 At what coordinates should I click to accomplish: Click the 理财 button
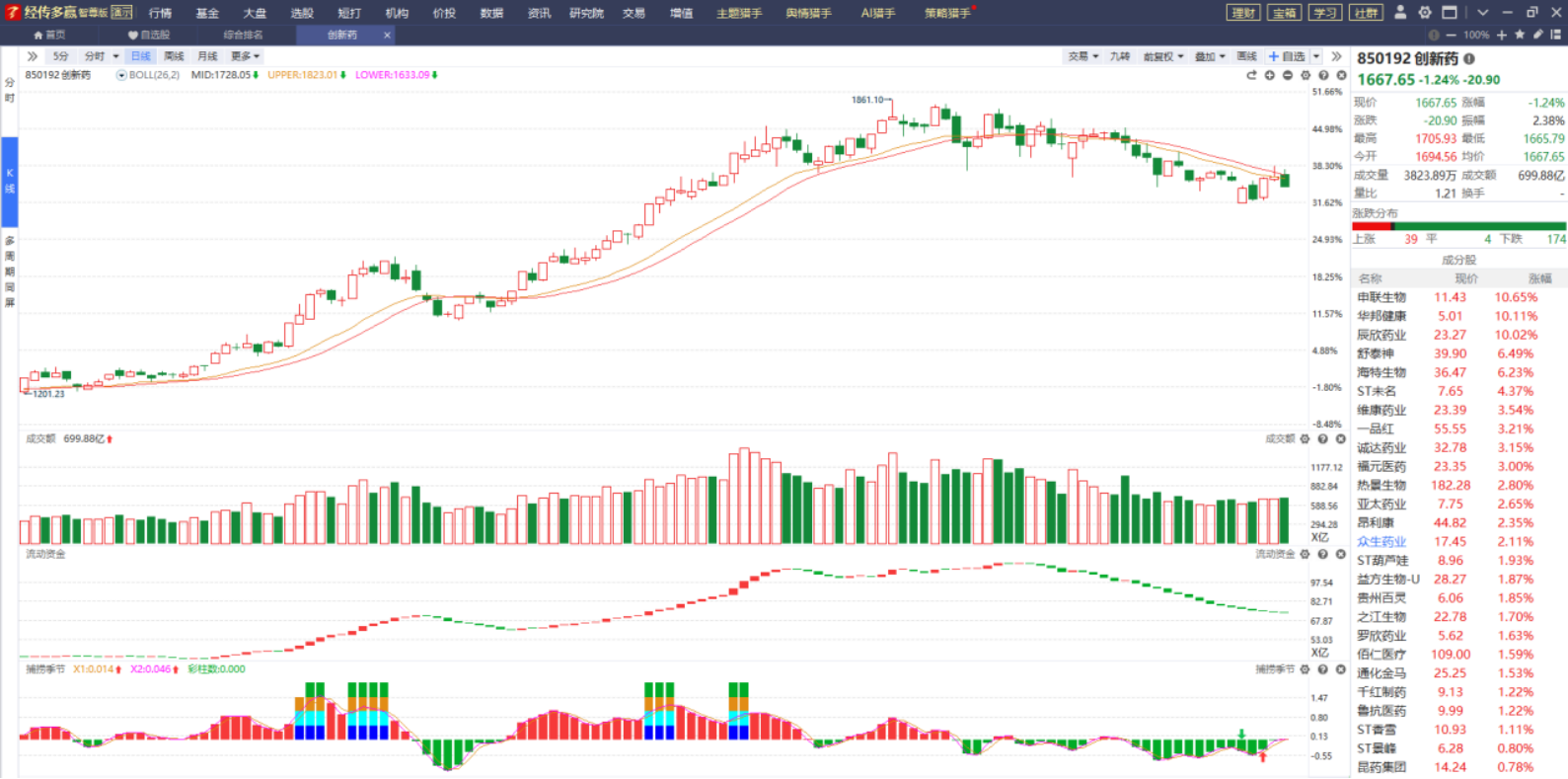pos(1243,13)
